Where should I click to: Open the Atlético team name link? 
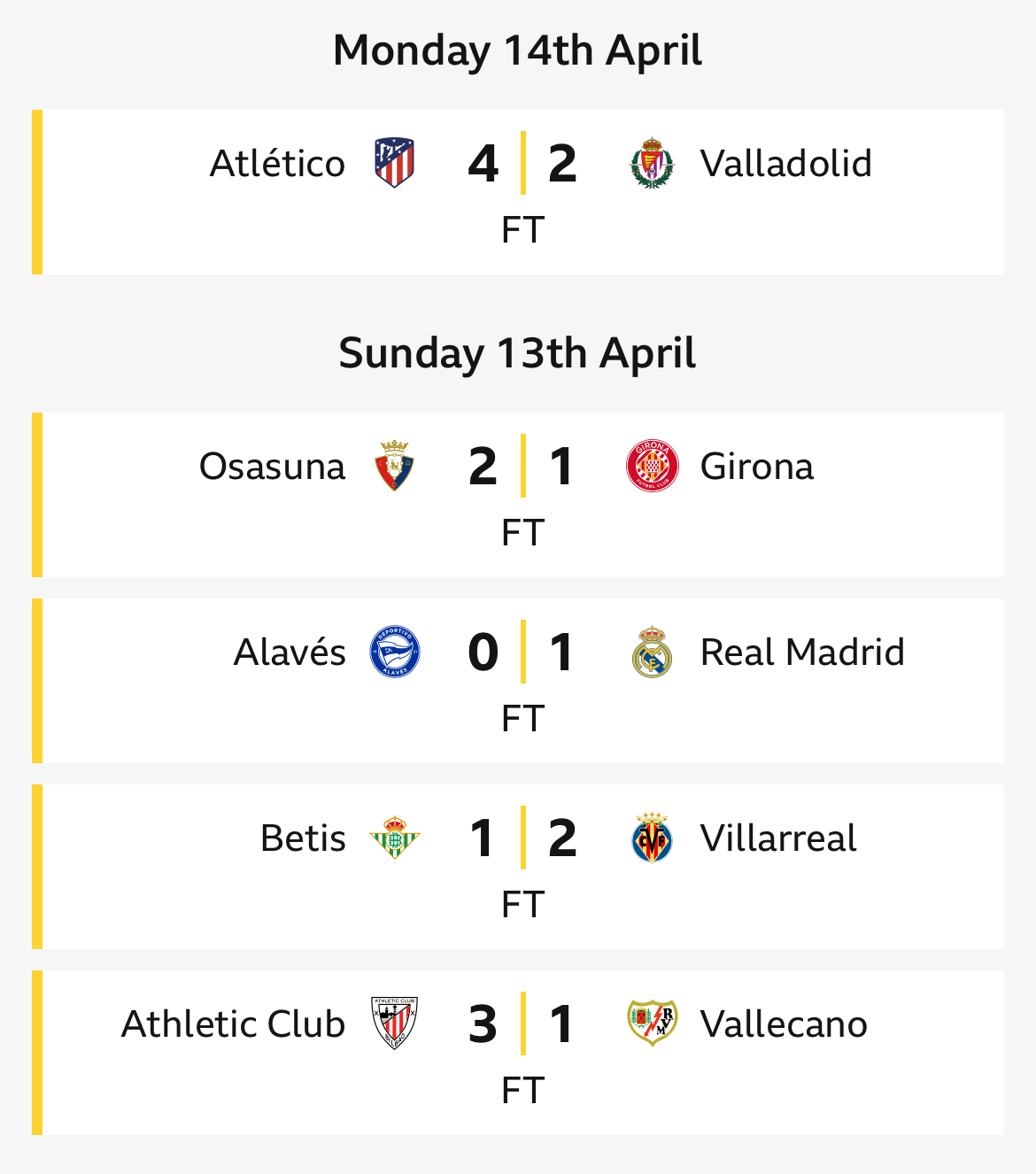click(277, 164)
